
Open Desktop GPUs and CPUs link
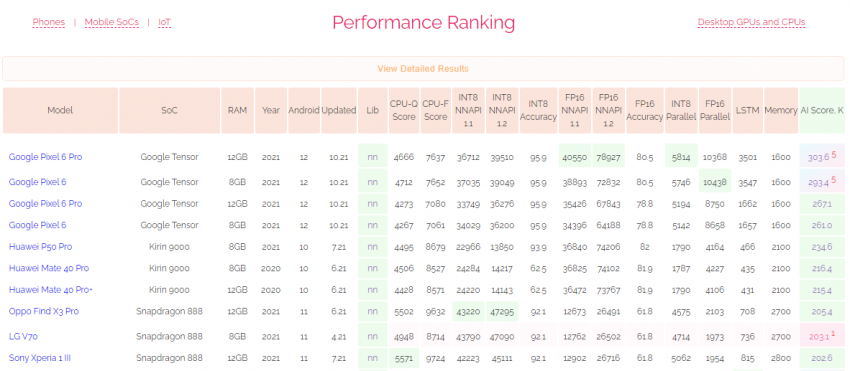coord(751,22)
